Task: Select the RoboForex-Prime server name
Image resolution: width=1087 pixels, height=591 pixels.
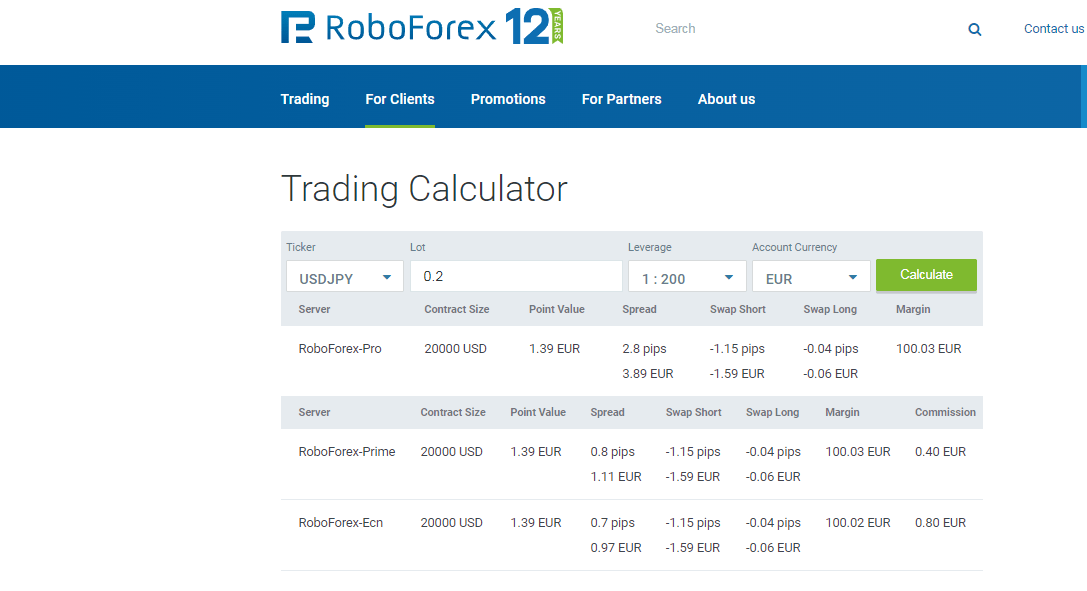Action: [x=347, y=452]
